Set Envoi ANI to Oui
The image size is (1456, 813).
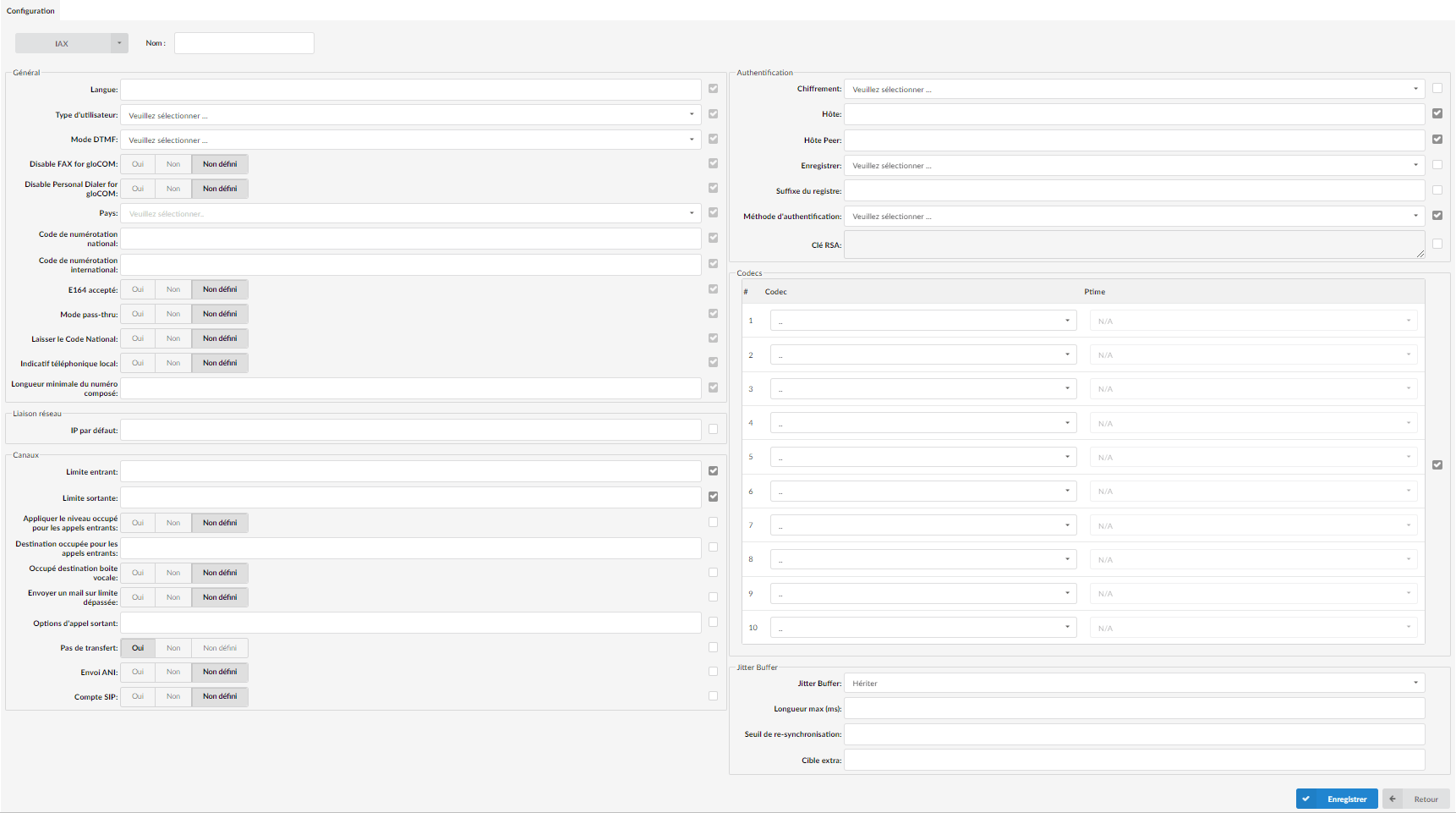(138, 672)
